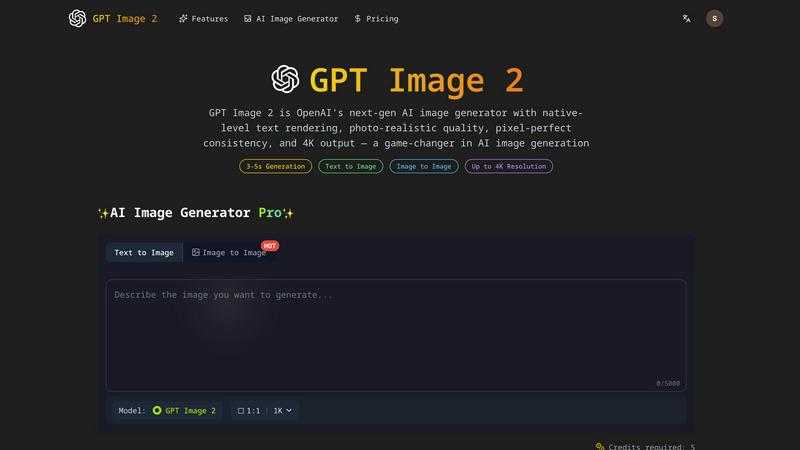Screen dimensions: 800x450
Task: Switch to the Text to Image tab
Action: (x=144, y=253)
